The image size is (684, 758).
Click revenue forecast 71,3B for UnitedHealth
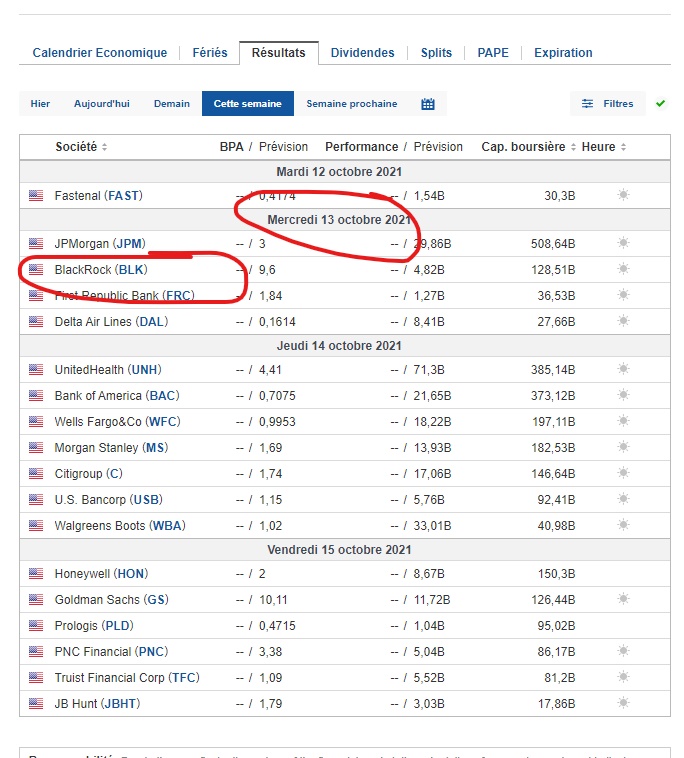pos(429,370)
